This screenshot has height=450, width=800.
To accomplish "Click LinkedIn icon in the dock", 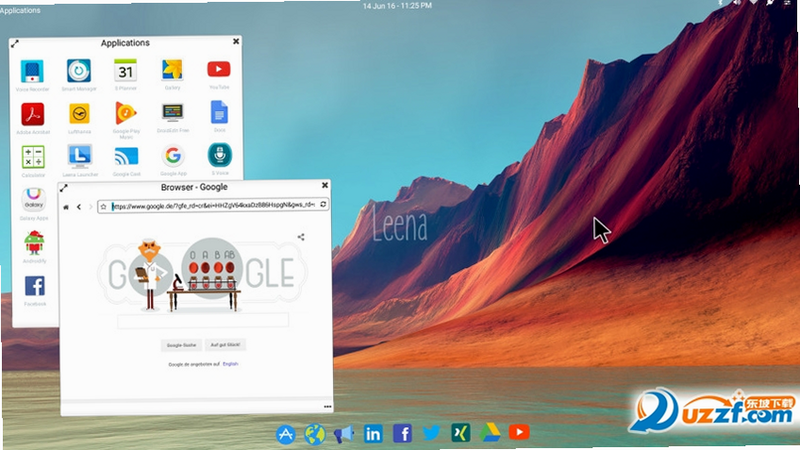I will tap(373, 434).
